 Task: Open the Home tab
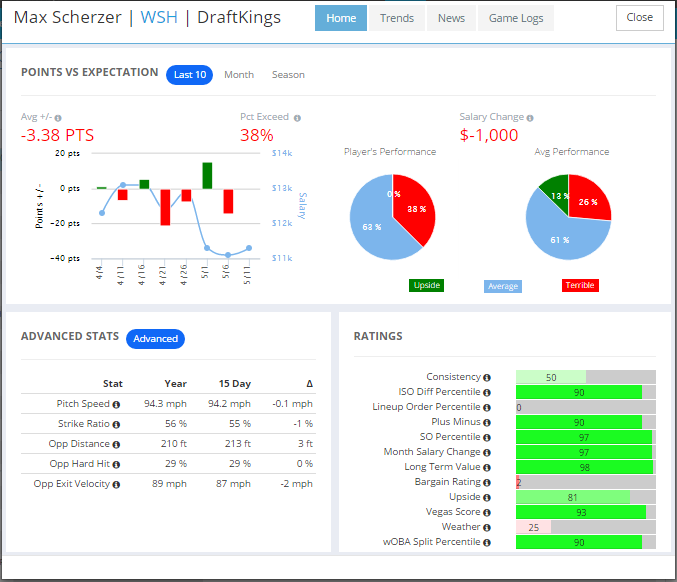pyautogui.click(x=341, y=18)
